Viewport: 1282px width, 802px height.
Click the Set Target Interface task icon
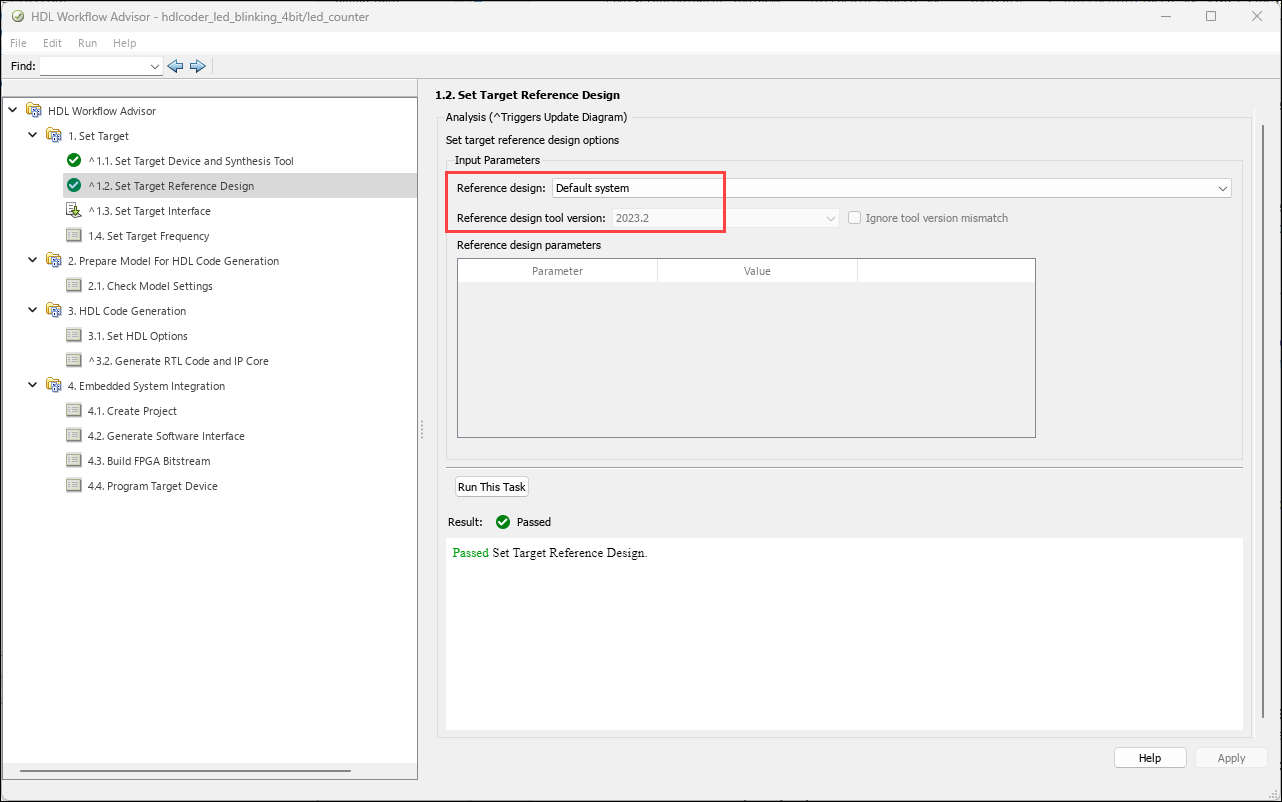(74, 211)
